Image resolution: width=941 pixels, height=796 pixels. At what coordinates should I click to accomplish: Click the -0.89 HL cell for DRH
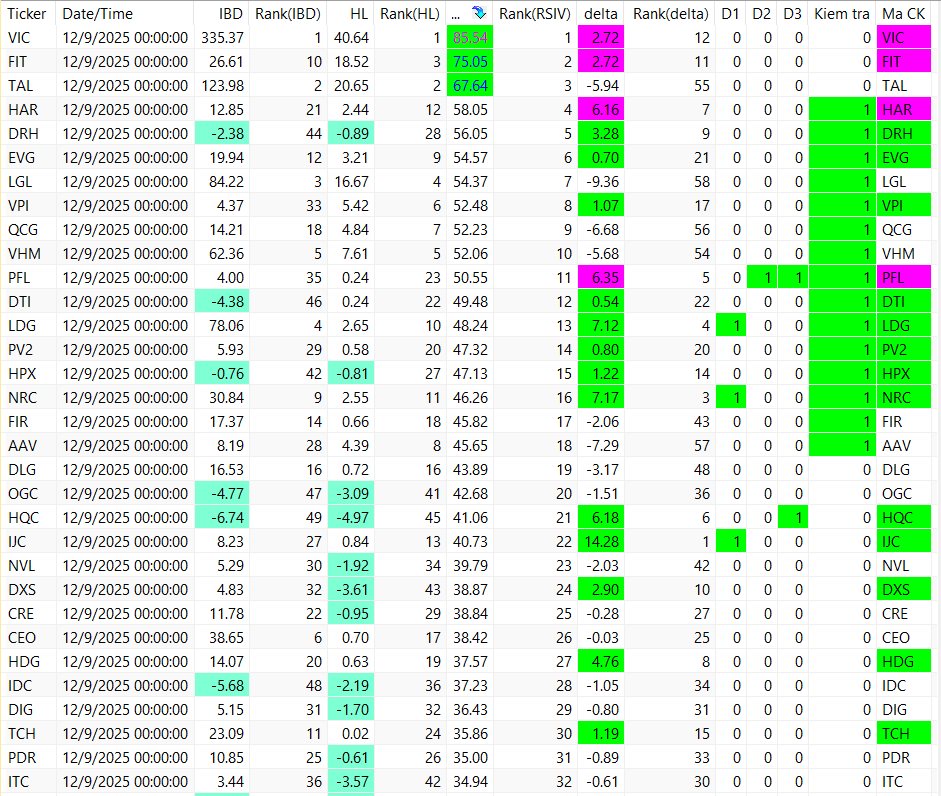pyautogui.click(x=350, y=134)
